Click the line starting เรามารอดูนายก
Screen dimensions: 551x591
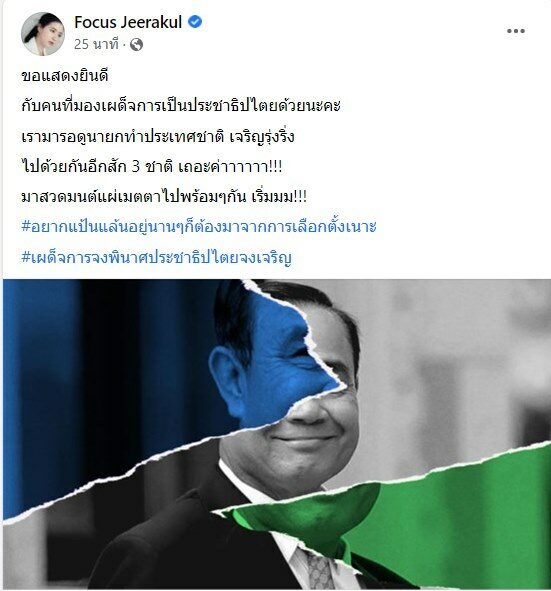158,136
